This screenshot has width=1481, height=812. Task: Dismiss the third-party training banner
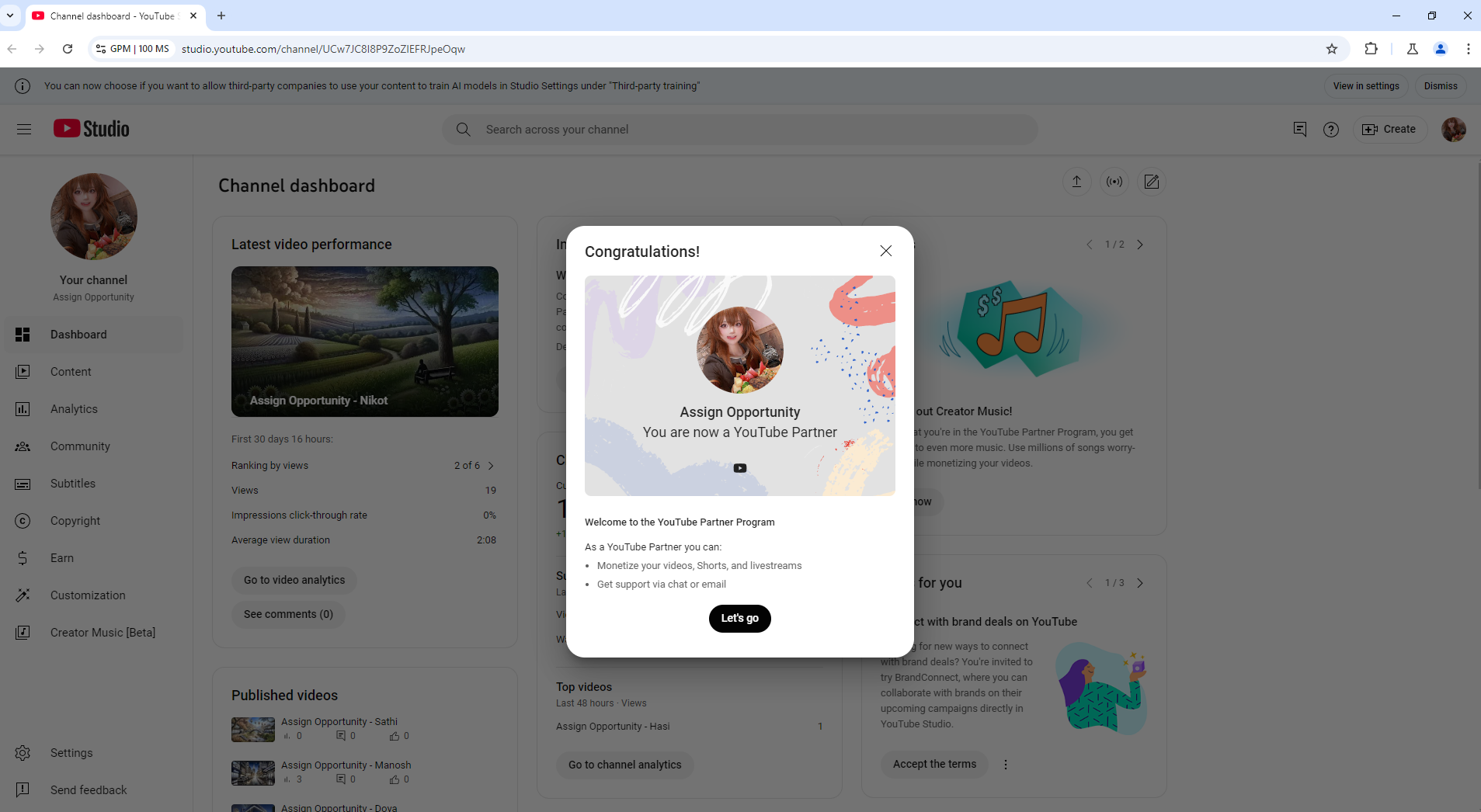click(x=1441, y=86)
